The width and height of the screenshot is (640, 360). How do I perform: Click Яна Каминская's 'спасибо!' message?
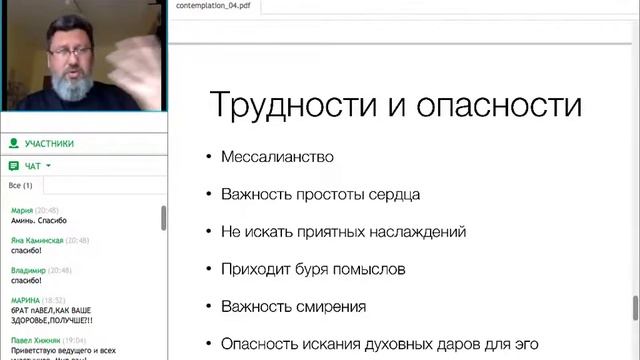coord(26,251)
